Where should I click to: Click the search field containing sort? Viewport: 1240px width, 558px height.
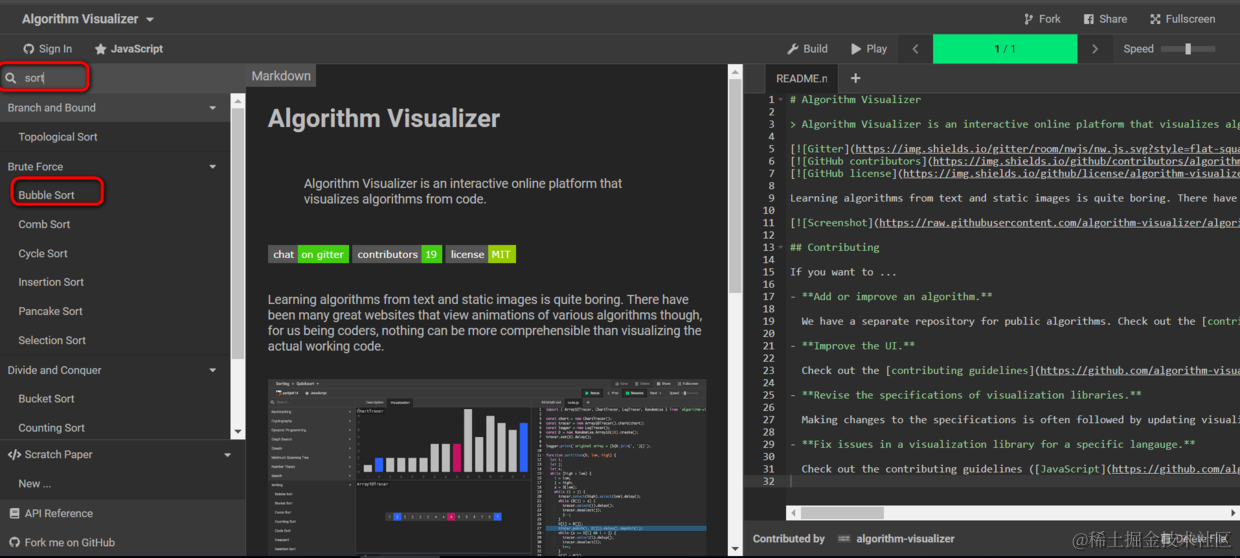coord(55,77)
